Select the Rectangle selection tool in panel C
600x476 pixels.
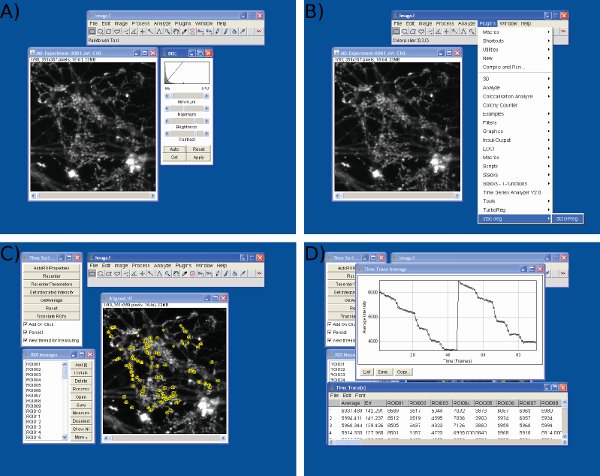pos(92,274)
